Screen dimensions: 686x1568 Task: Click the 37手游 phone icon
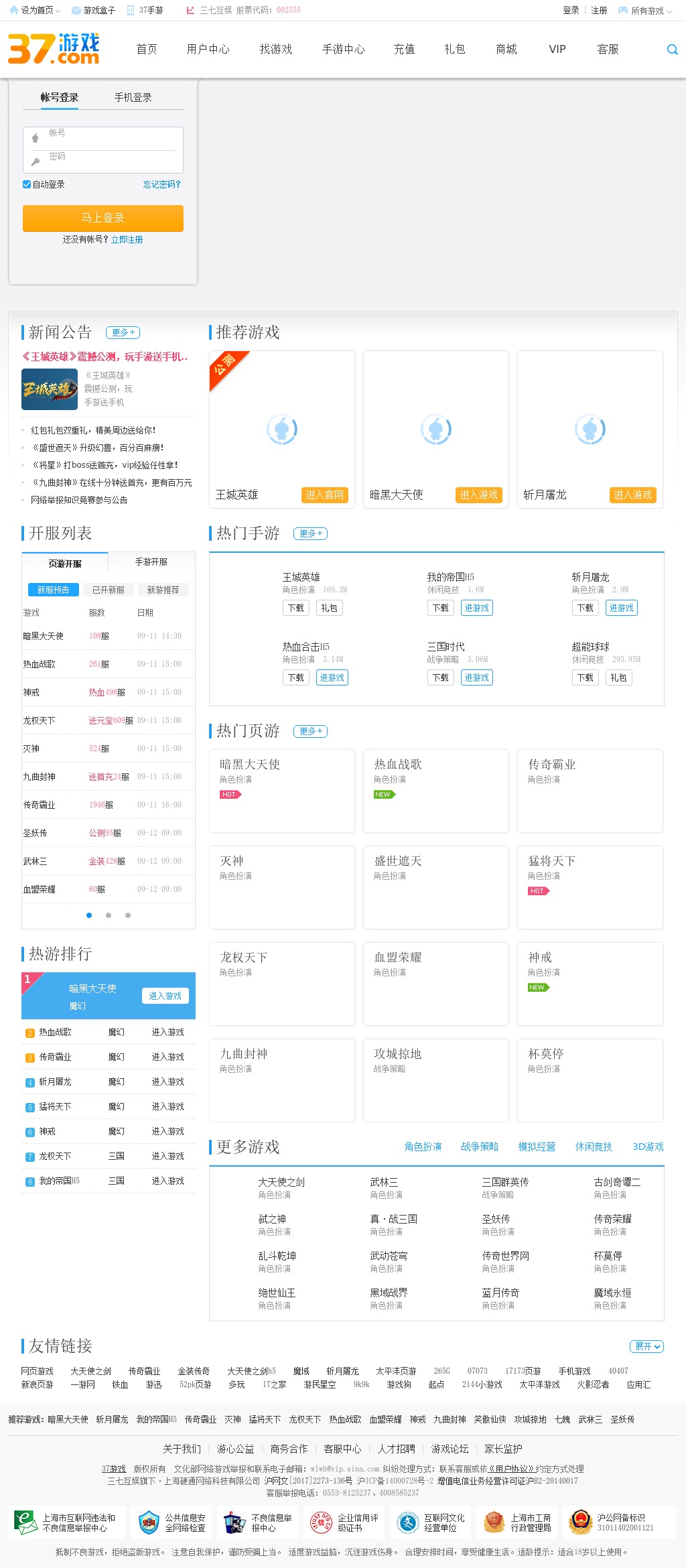[131, 10]
